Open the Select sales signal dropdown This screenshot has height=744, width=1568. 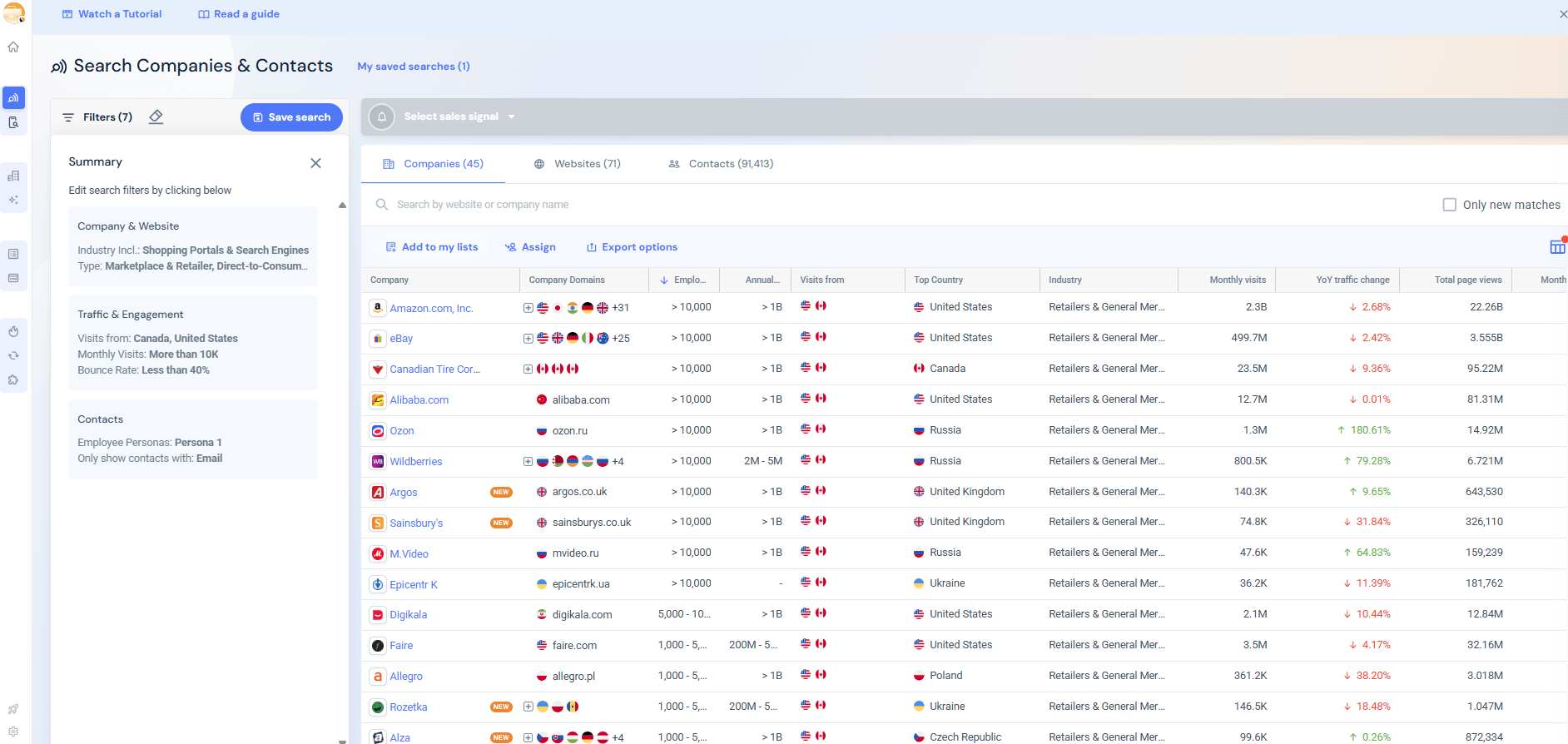pyautogui.click(x=459, y=117)
